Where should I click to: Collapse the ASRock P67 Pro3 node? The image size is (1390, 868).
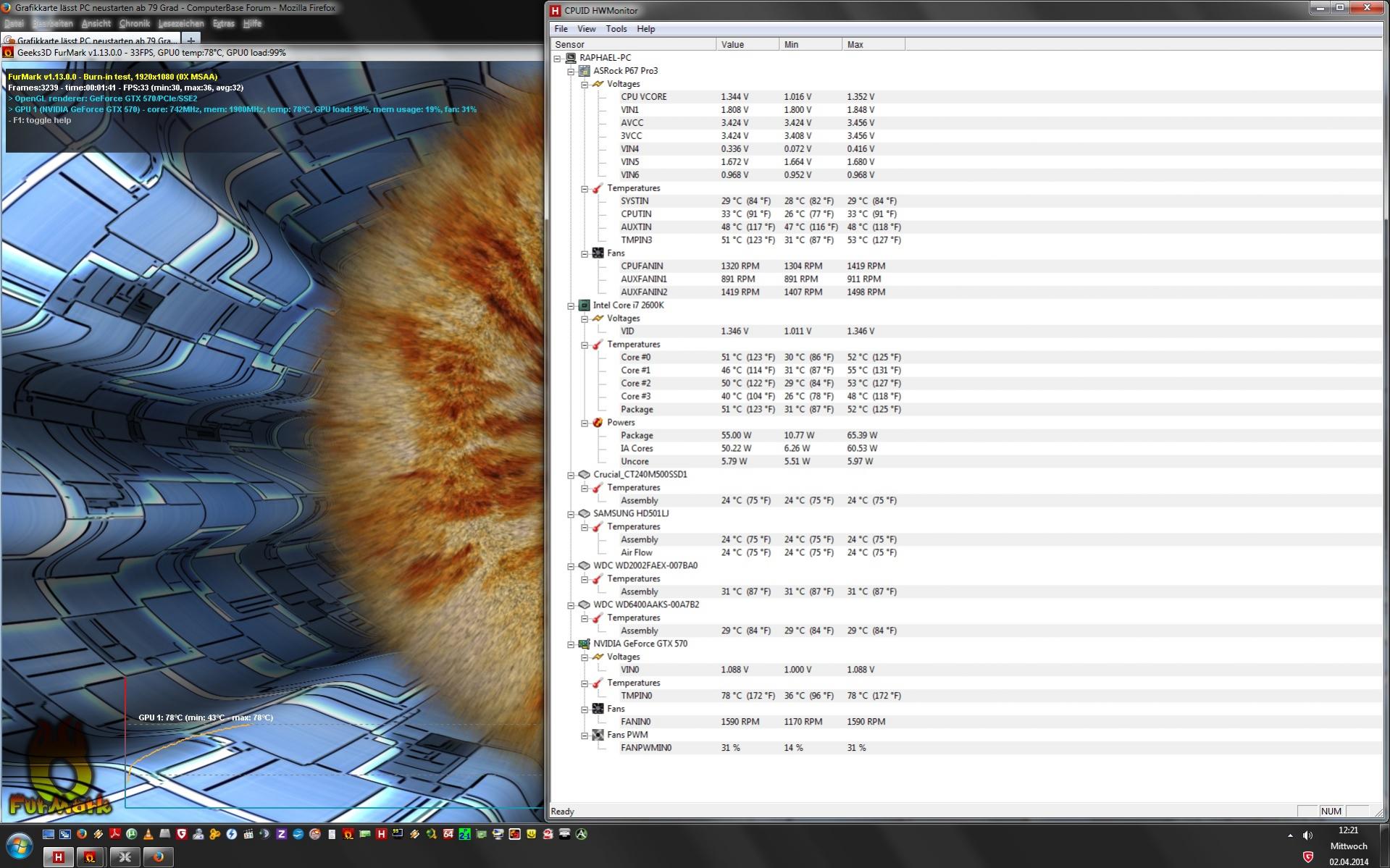(x=572, y=71)
